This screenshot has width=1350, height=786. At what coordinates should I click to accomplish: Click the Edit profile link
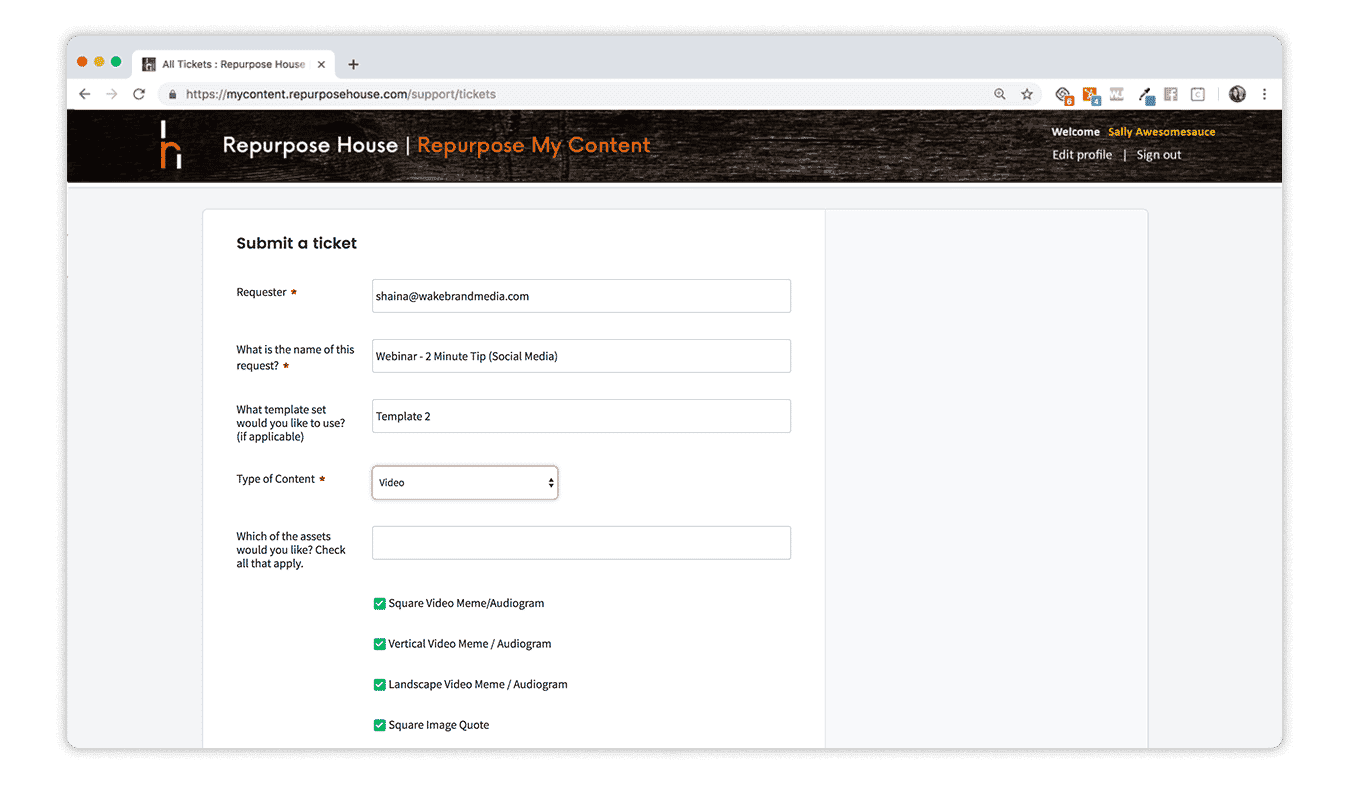coord(1081,155)
